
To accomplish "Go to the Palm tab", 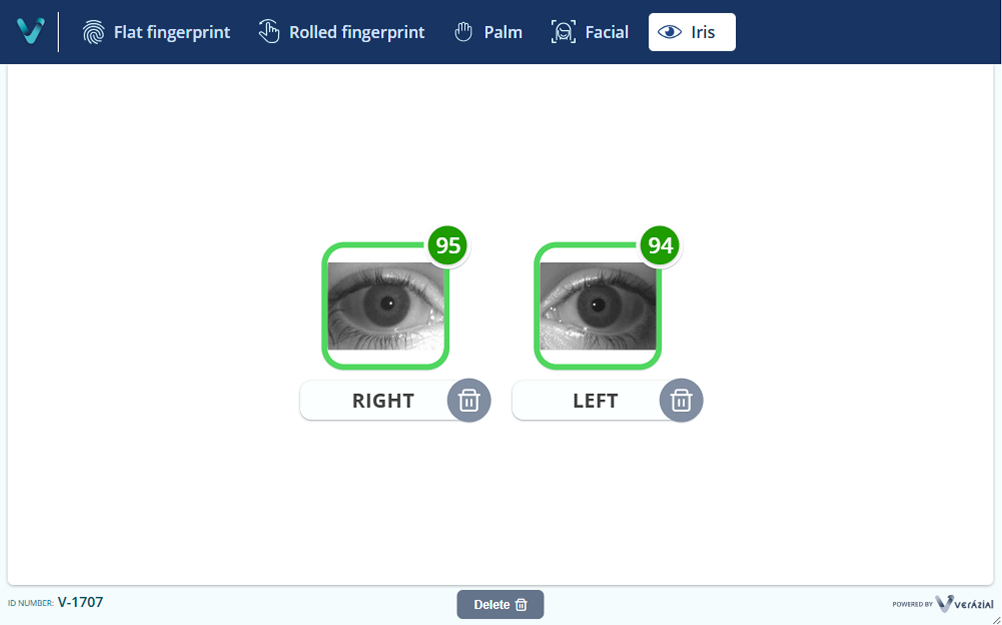I will [x=488, y=32].
